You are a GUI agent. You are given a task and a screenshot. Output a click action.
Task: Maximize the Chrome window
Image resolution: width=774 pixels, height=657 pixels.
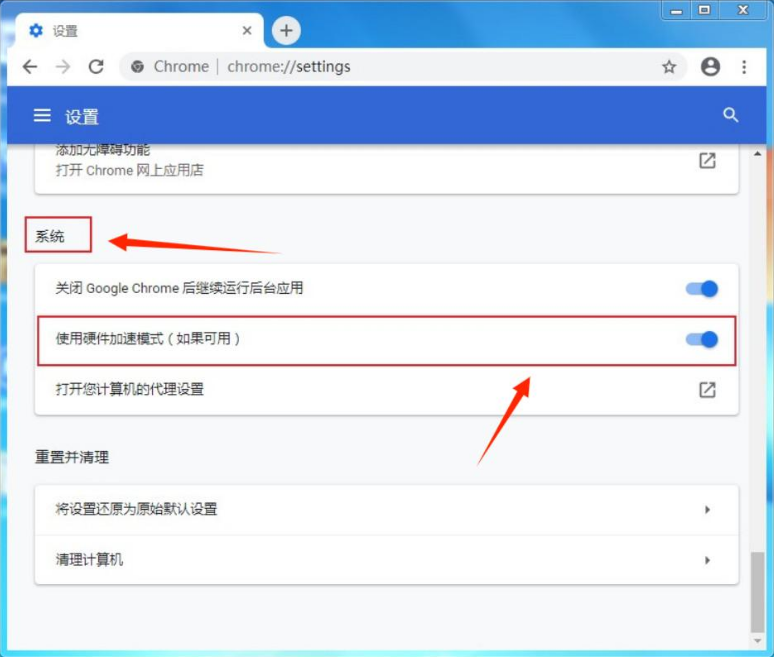[x=704, y=10]
